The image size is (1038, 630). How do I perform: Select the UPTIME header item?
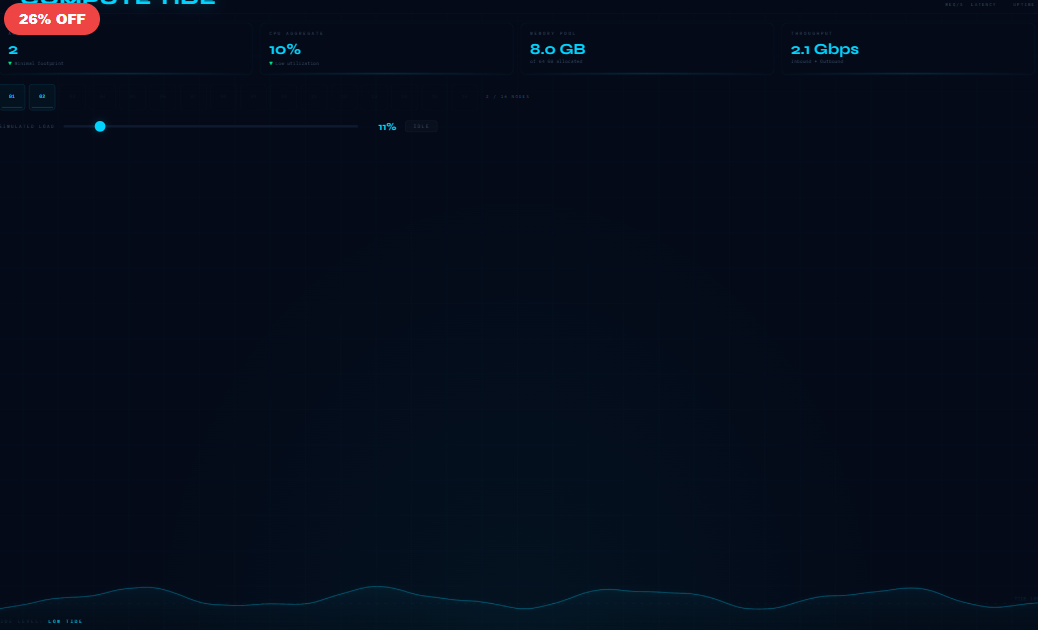(1024, 5)
